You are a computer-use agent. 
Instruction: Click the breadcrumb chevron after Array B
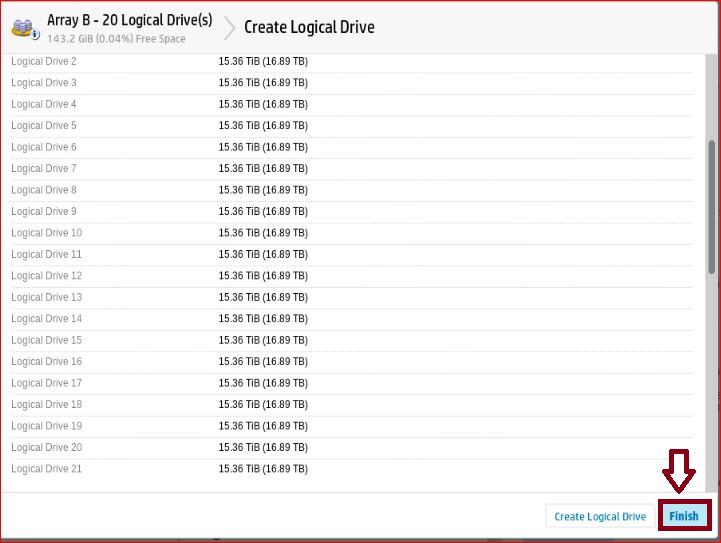pos(227,28)
